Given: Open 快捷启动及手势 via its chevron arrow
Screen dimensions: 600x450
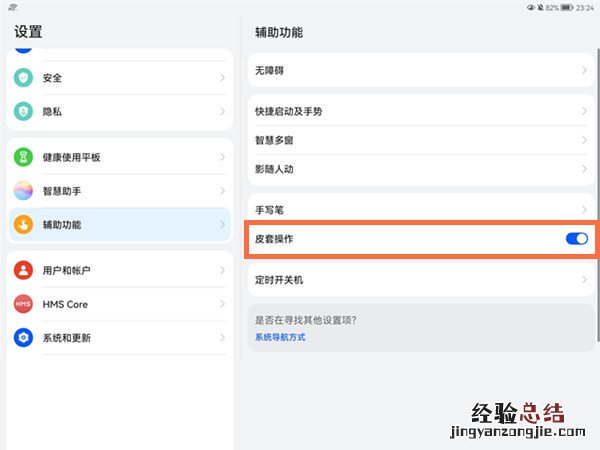Looking at the screenshot, I should (x=584, y=111).
